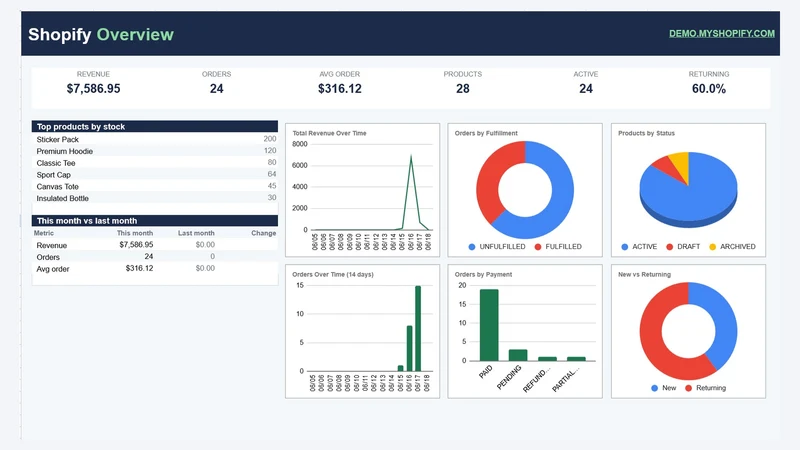Click the DRAFT legend red dot

tap(670, 247)
